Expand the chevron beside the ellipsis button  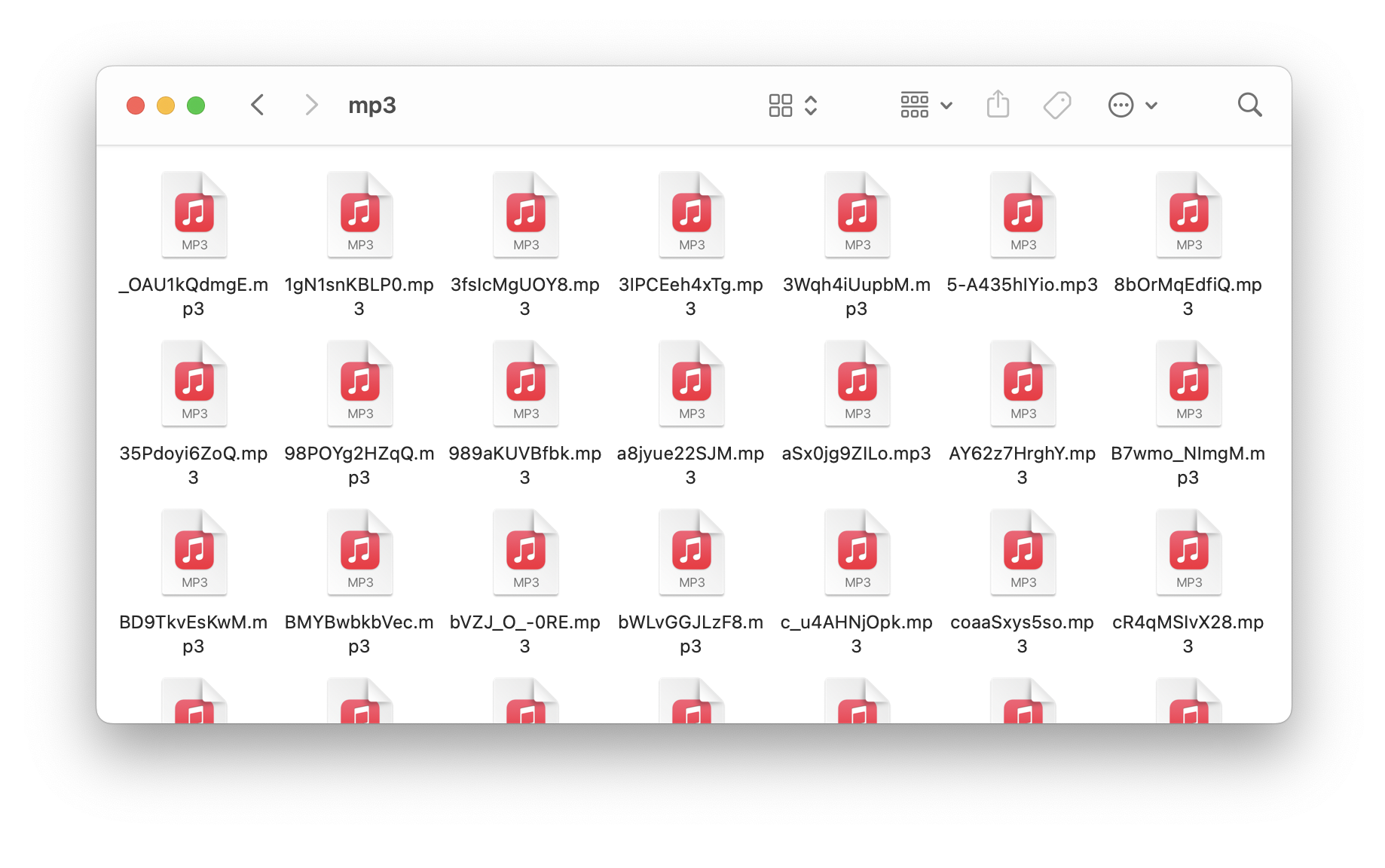(x=1151, y=105)
